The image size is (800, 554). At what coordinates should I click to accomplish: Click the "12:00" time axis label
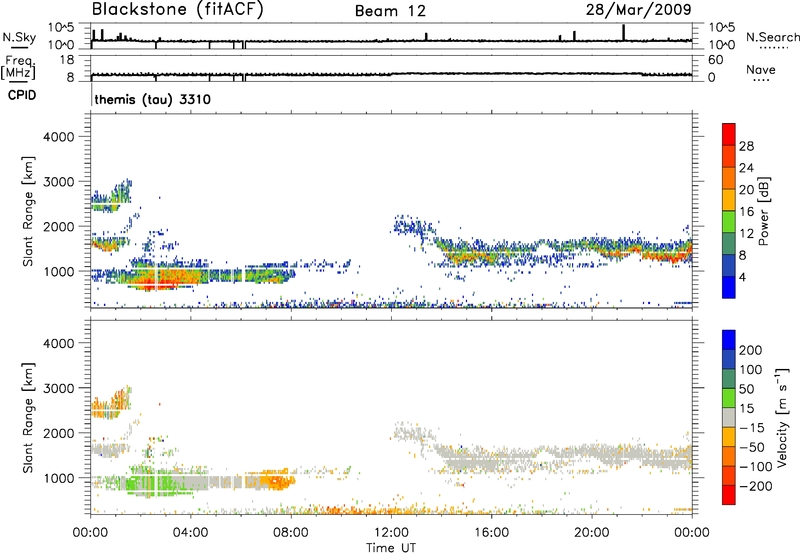click(391, 533)
